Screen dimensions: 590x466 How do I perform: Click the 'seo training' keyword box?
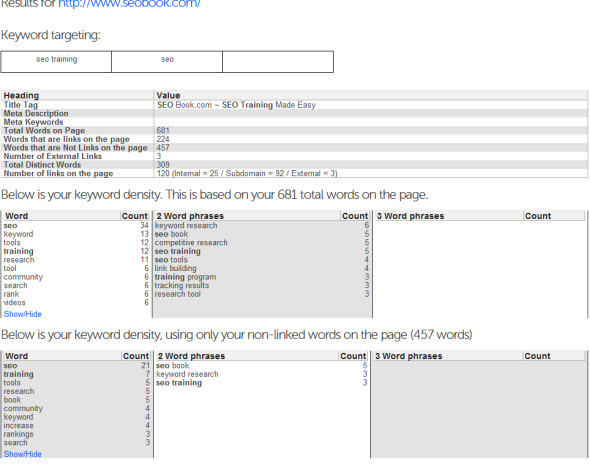56,62
